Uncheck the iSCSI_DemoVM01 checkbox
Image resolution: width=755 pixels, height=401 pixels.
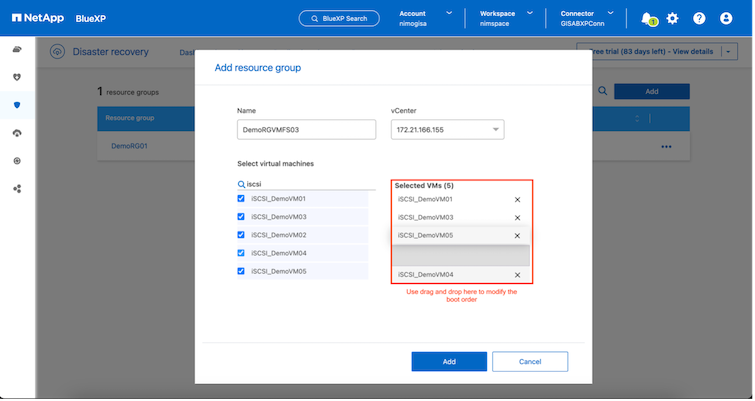240,199
